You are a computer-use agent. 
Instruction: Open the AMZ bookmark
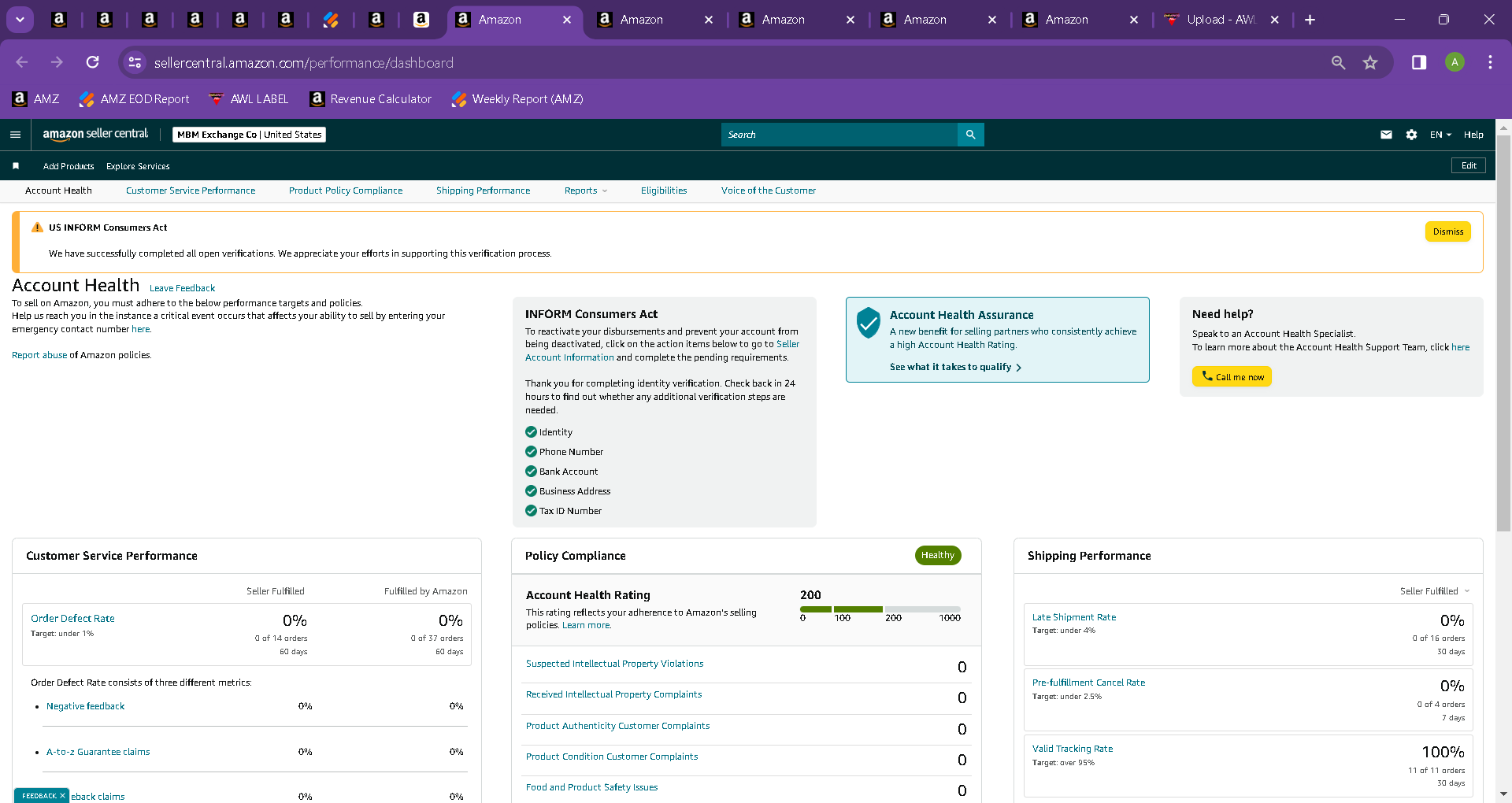[x=36, y=99]
